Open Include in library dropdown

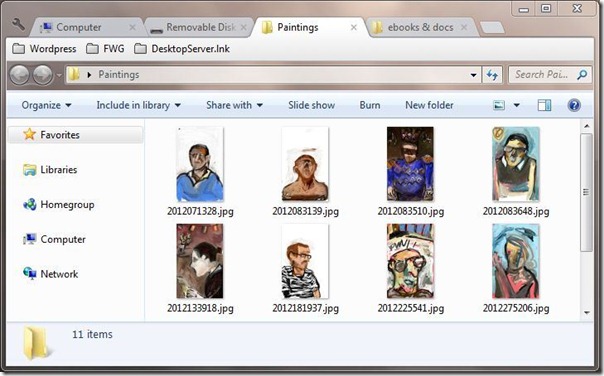tap(138, 105)
